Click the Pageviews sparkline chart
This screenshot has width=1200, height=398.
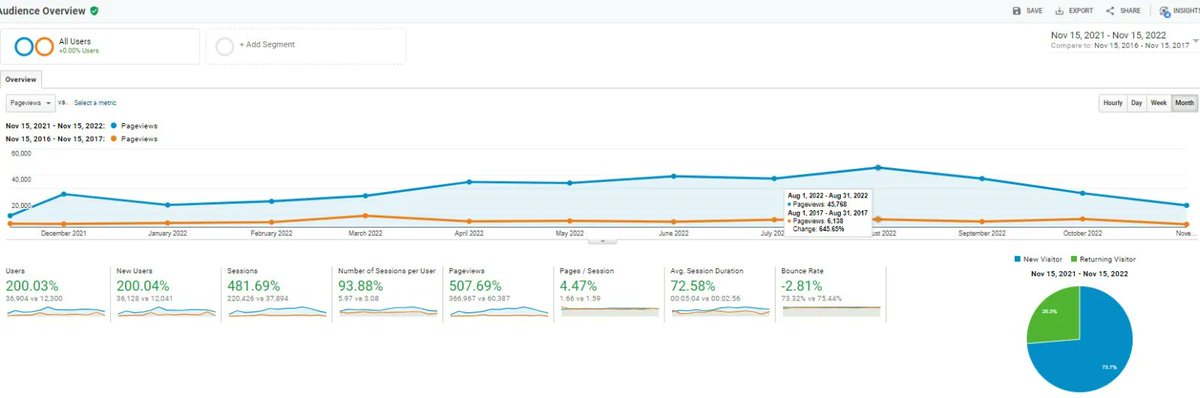499,311
